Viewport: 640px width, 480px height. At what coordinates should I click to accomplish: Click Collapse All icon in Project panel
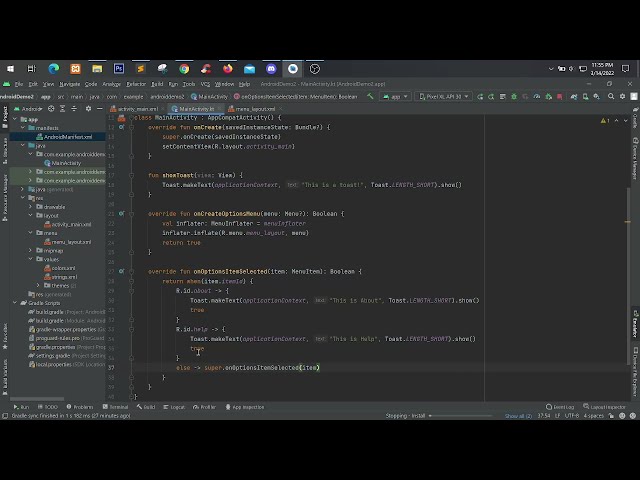(74, 109)
